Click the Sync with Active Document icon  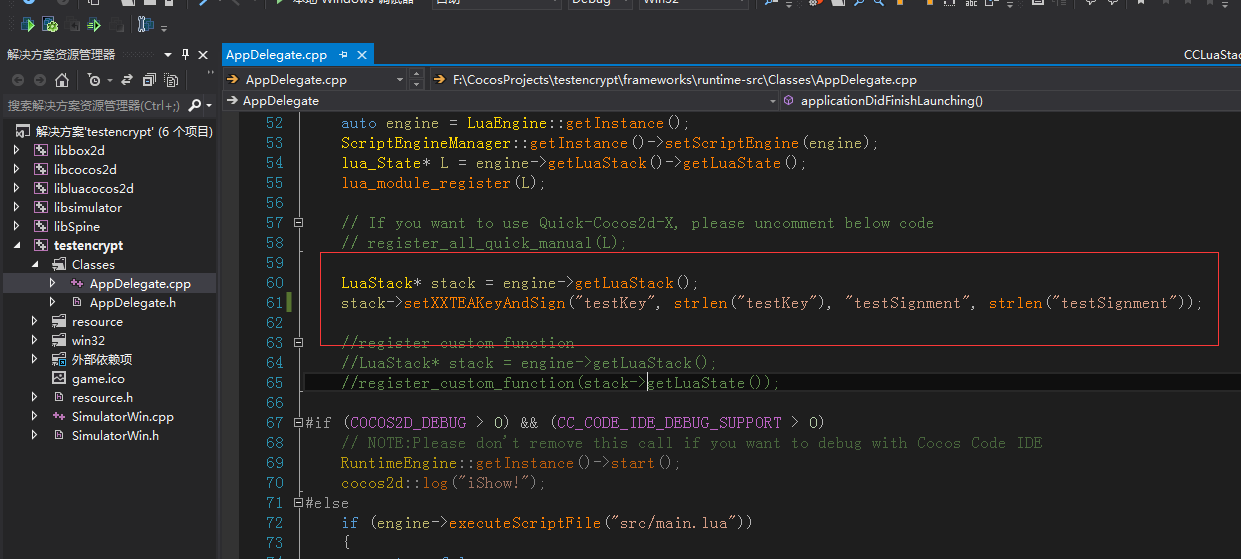click(127, 80)
